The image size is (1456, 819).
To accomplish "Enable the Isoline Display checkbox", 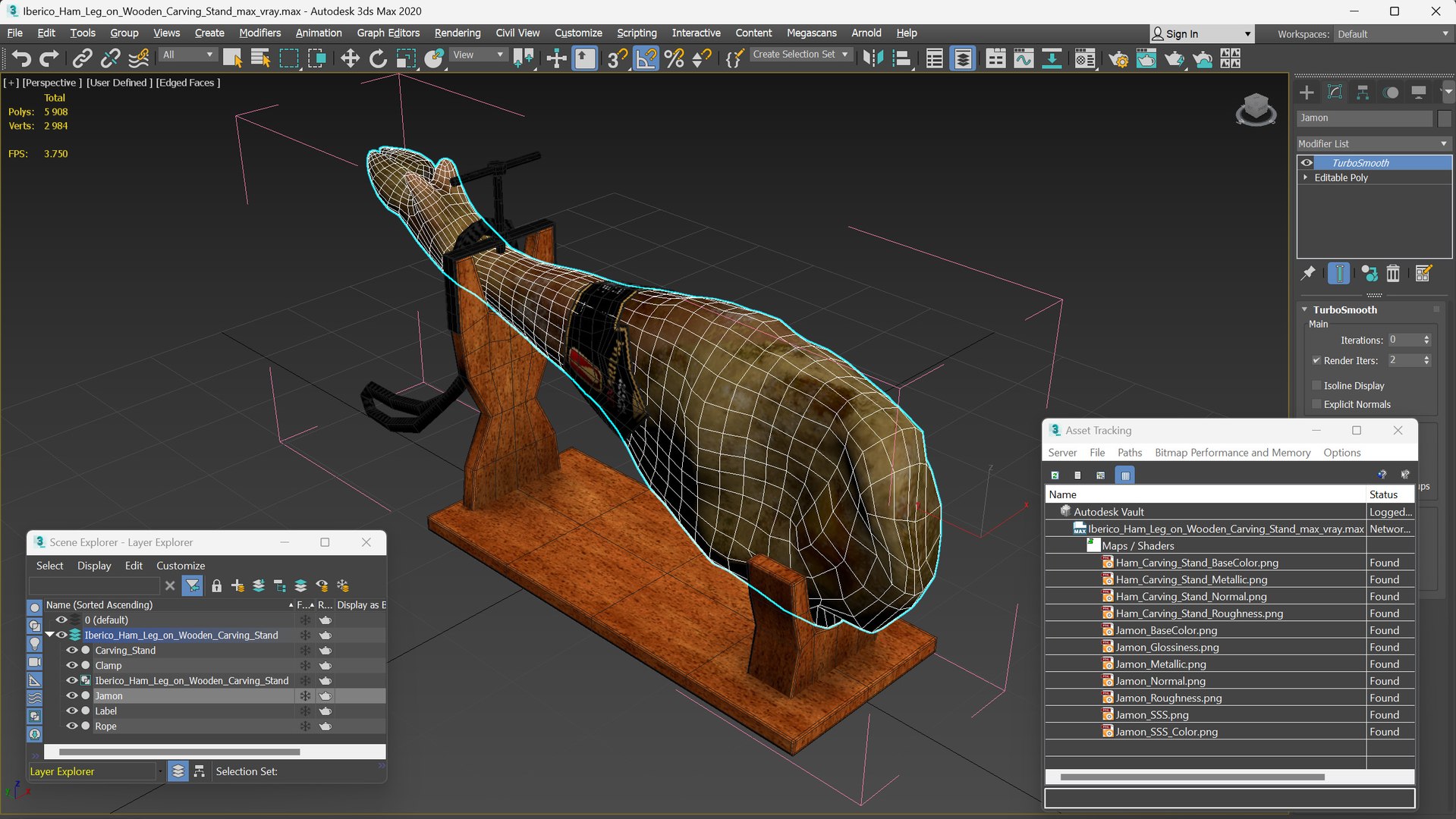I will (x=1317, y=385).
